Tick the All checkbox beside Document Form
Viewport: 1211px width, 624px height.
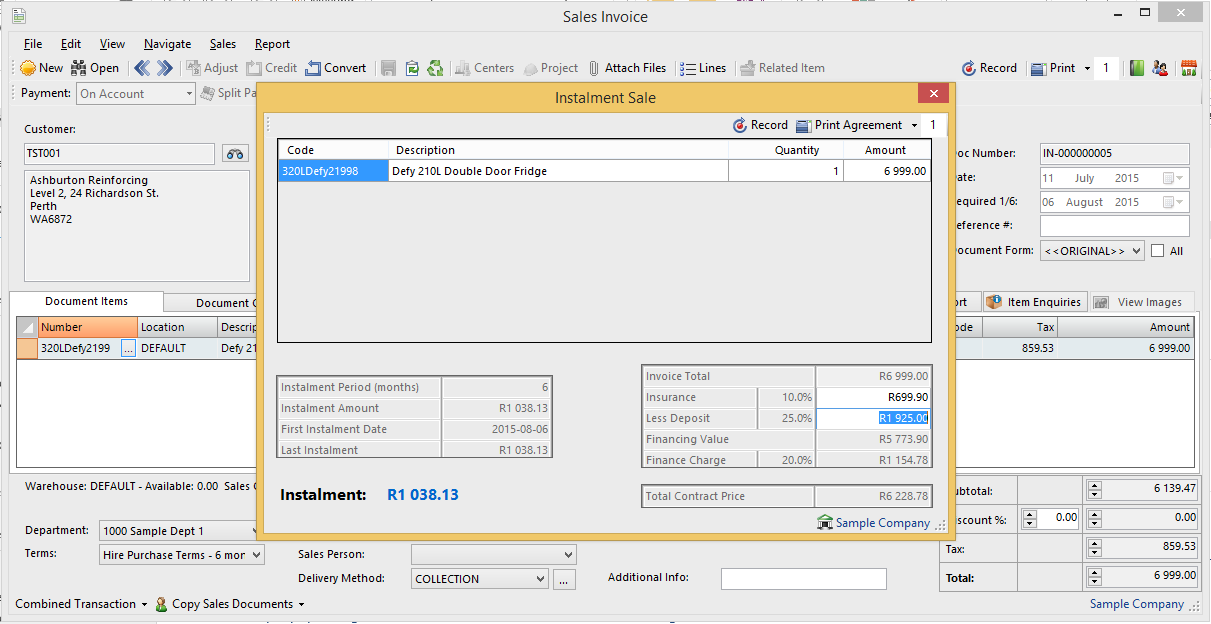tap(1158, 251)
